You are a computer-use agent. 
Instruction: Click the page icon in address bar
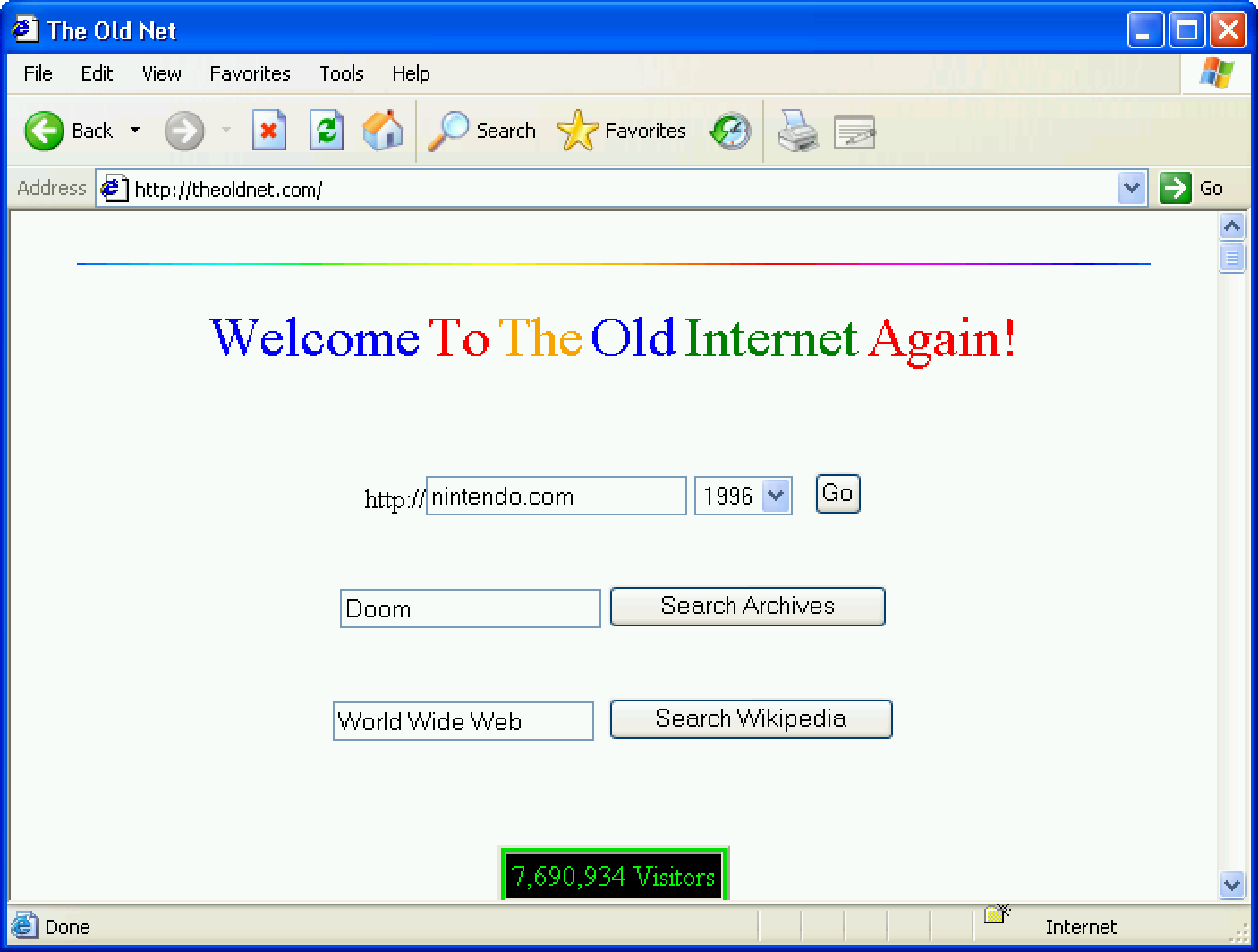pos(113,189)
